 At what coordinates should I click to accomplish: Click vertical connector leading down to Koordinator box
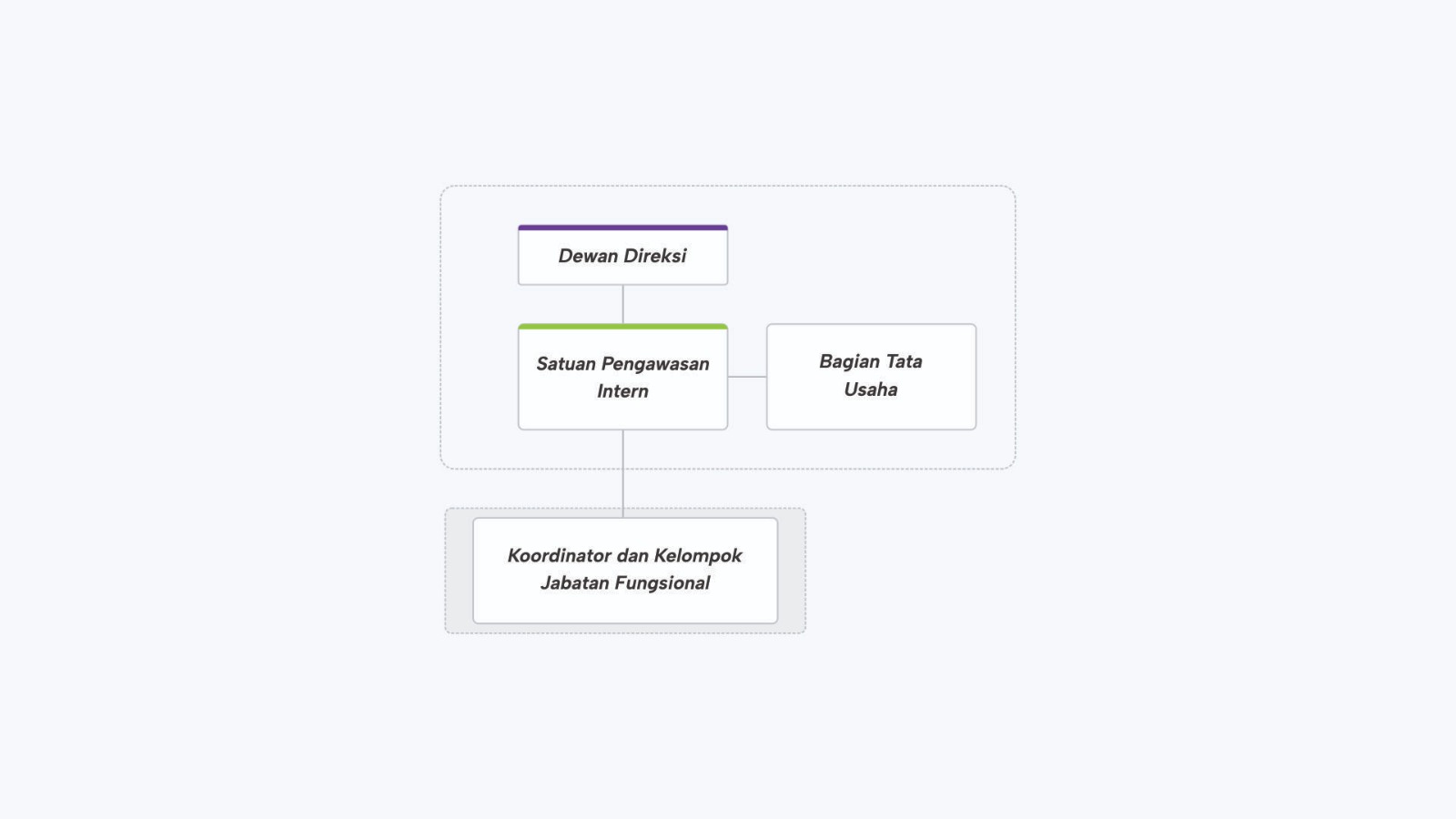coord(622,473)
